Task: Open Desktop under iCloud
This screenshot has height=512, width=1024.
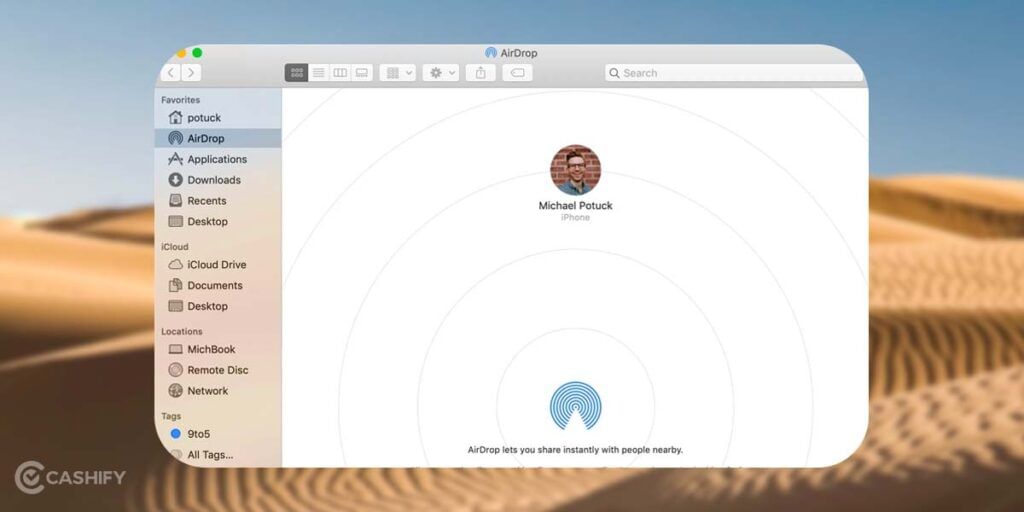Action: tap(218, 306)
